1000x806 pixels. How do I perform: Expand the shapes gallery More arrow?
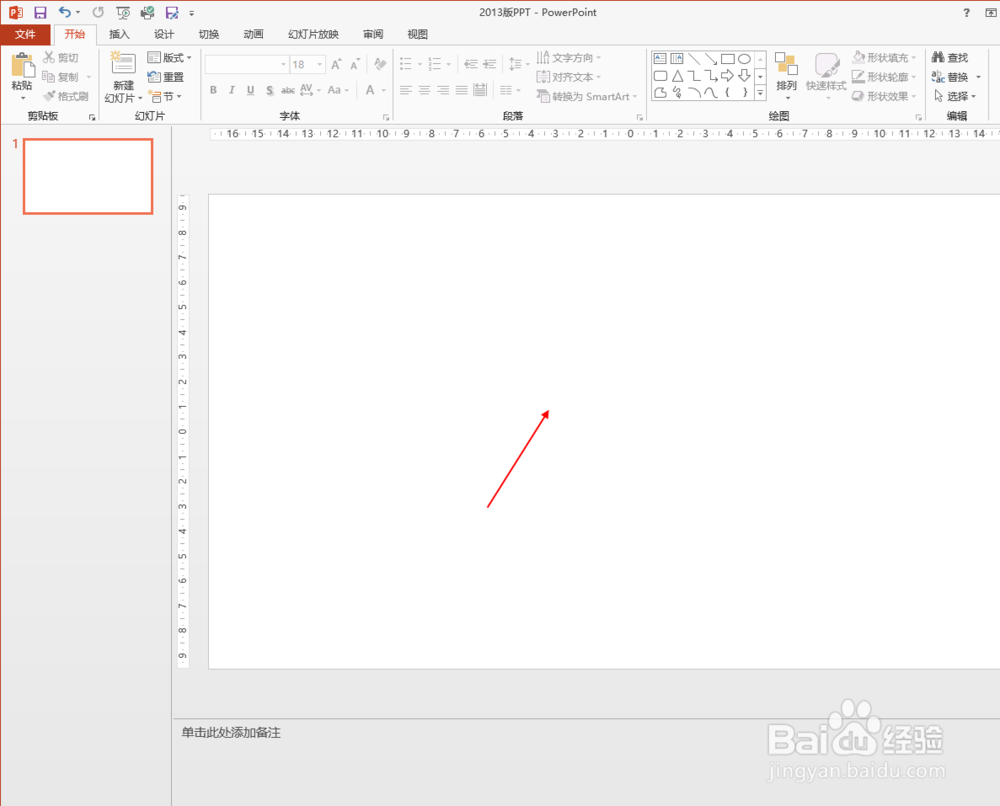pos(760,93)
